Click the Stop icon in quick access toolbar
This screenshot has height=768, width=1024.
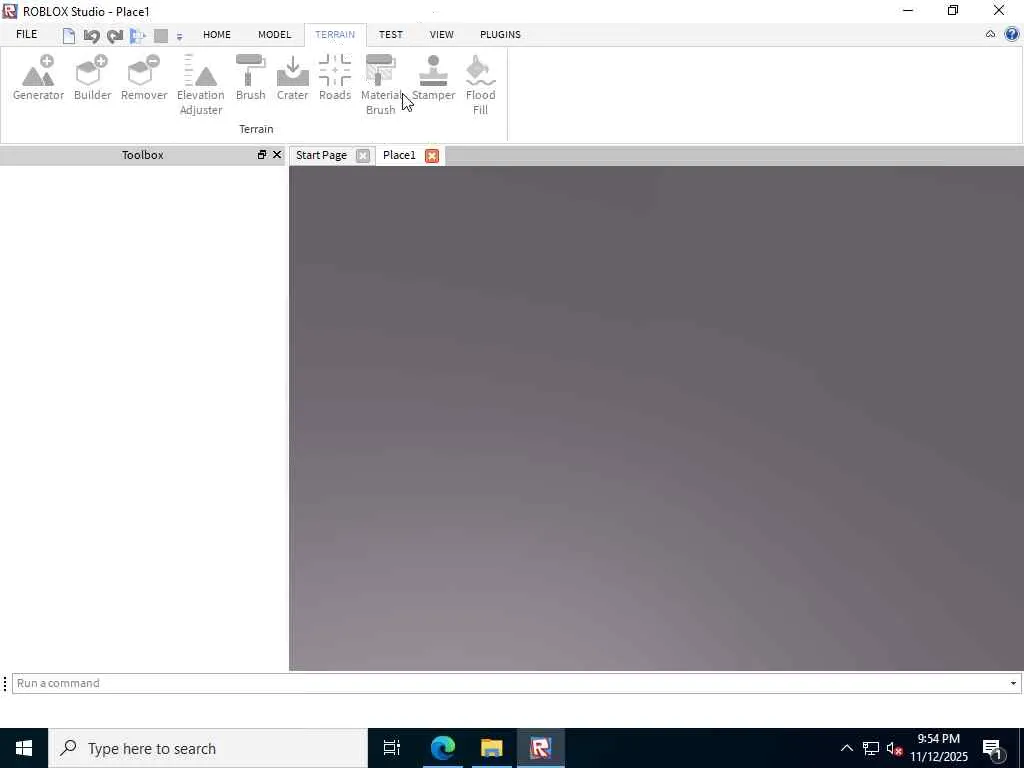click(x=161, y=36)
